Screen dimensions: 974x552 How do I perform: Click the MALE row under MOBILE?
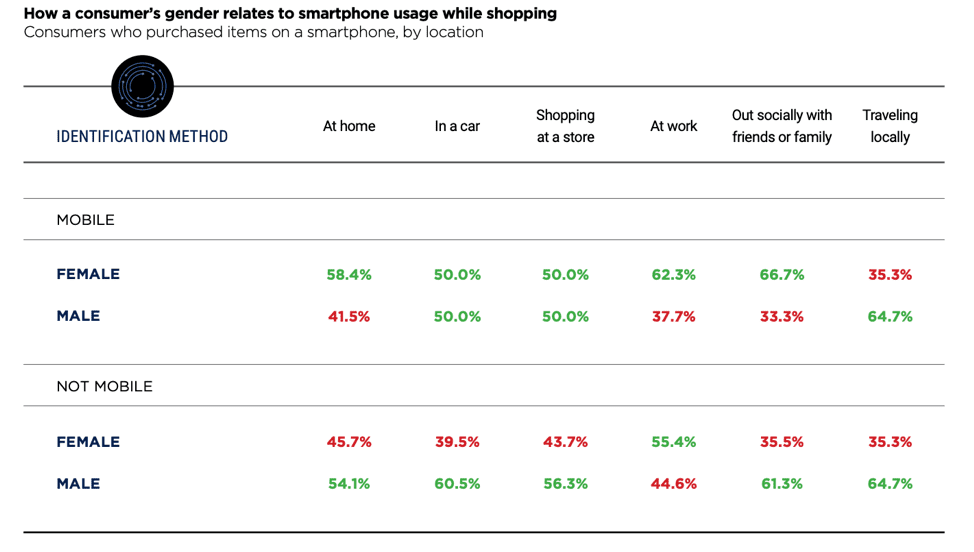click(78, 316)
